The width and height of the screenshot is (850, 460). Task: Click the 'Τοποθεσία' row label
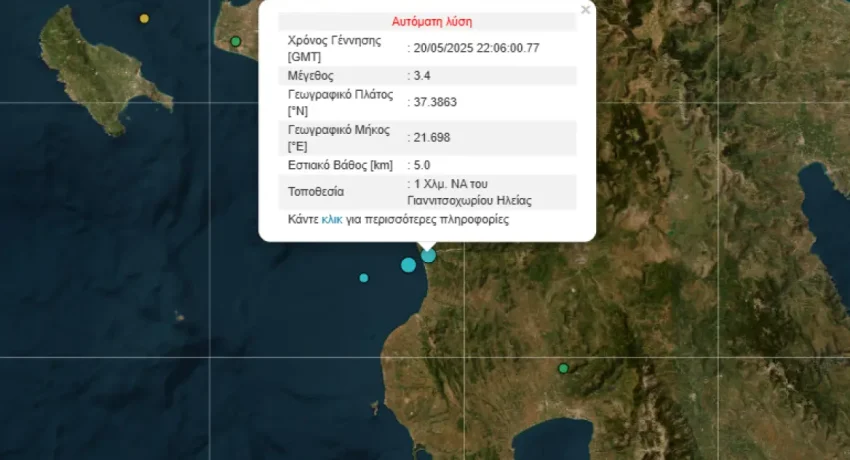pos(317,192)
